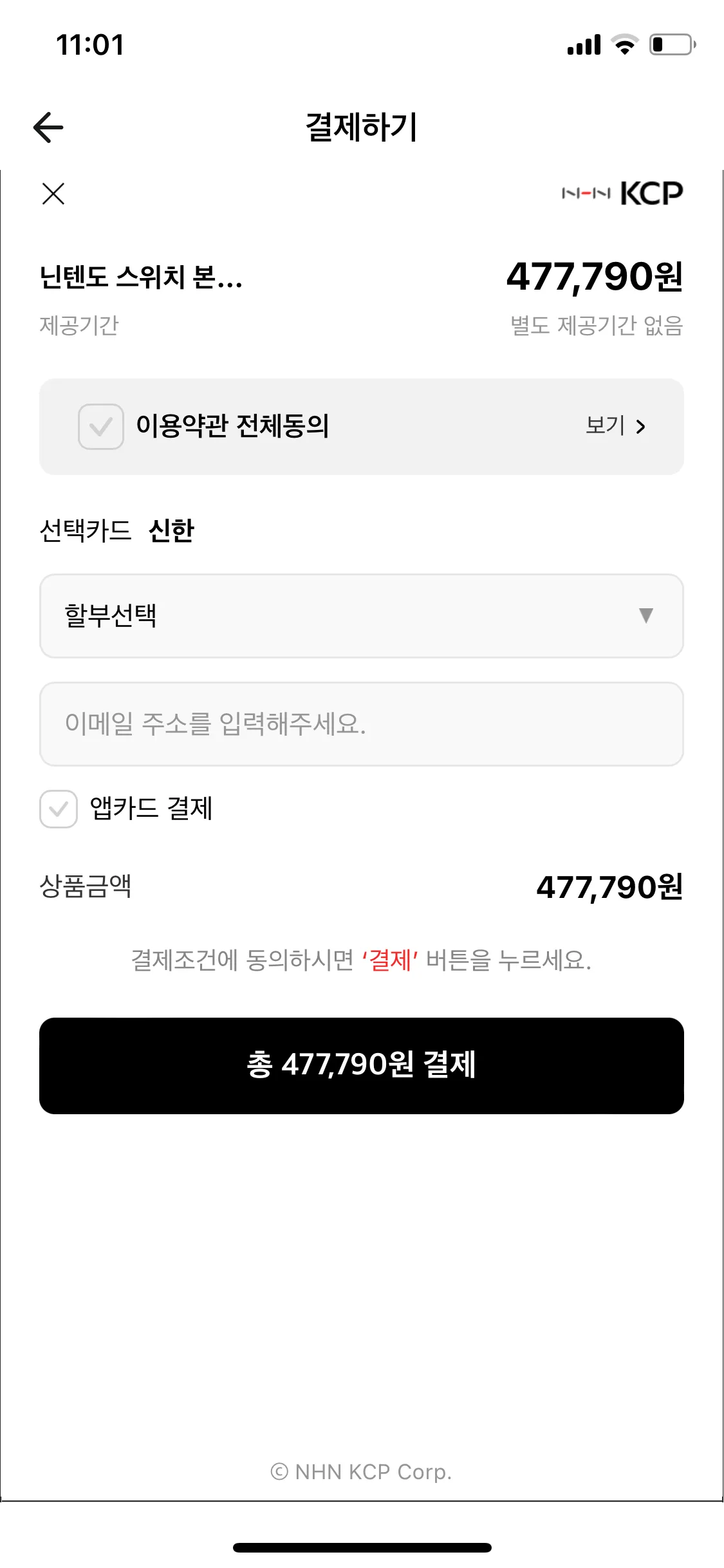Check the 이용약관 전체동의 checkbox
Image resolution: width=724 pixels, height=1568 pixels.
[x=101, y=426]
